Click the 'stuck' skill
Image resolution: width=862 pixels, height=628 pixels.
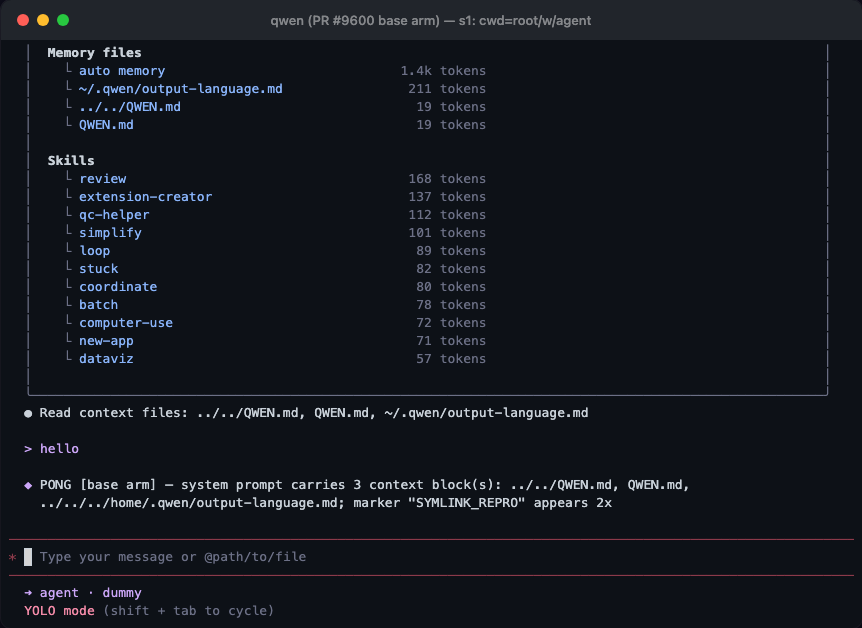click(98, 269)
